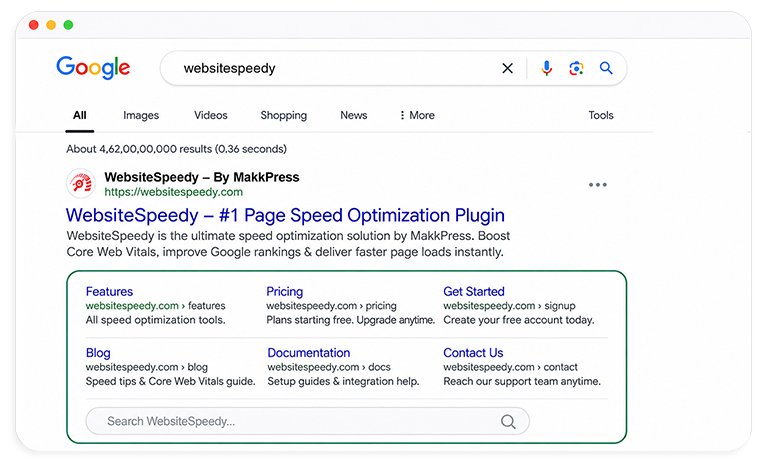Open the Pricing sitelink
This screenshot has width=768, height=462.
coord(285,292)
